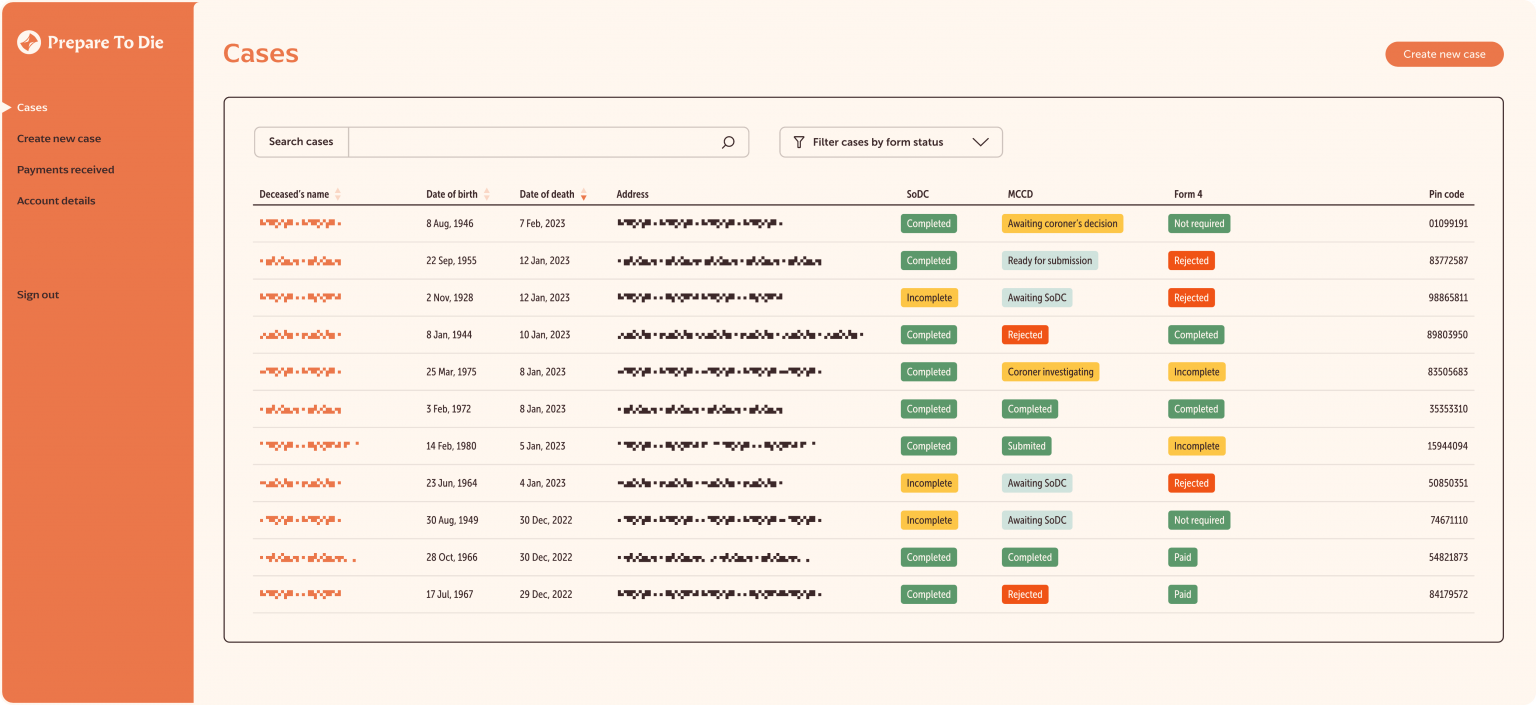1536x705 pixels.
Task: Click the funnel filter icon
Action: click(798, 142)
